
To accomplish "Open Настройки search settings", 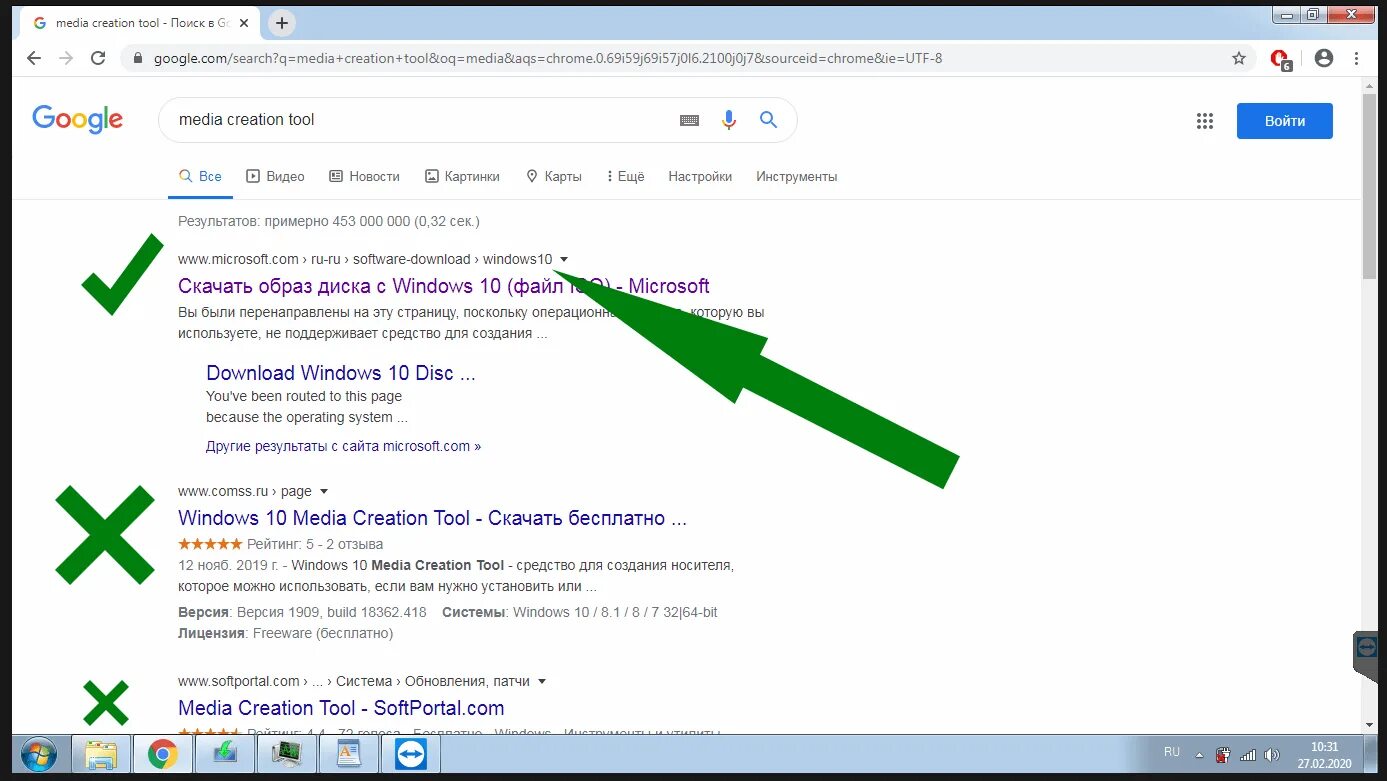I will (x=700, y=176).
